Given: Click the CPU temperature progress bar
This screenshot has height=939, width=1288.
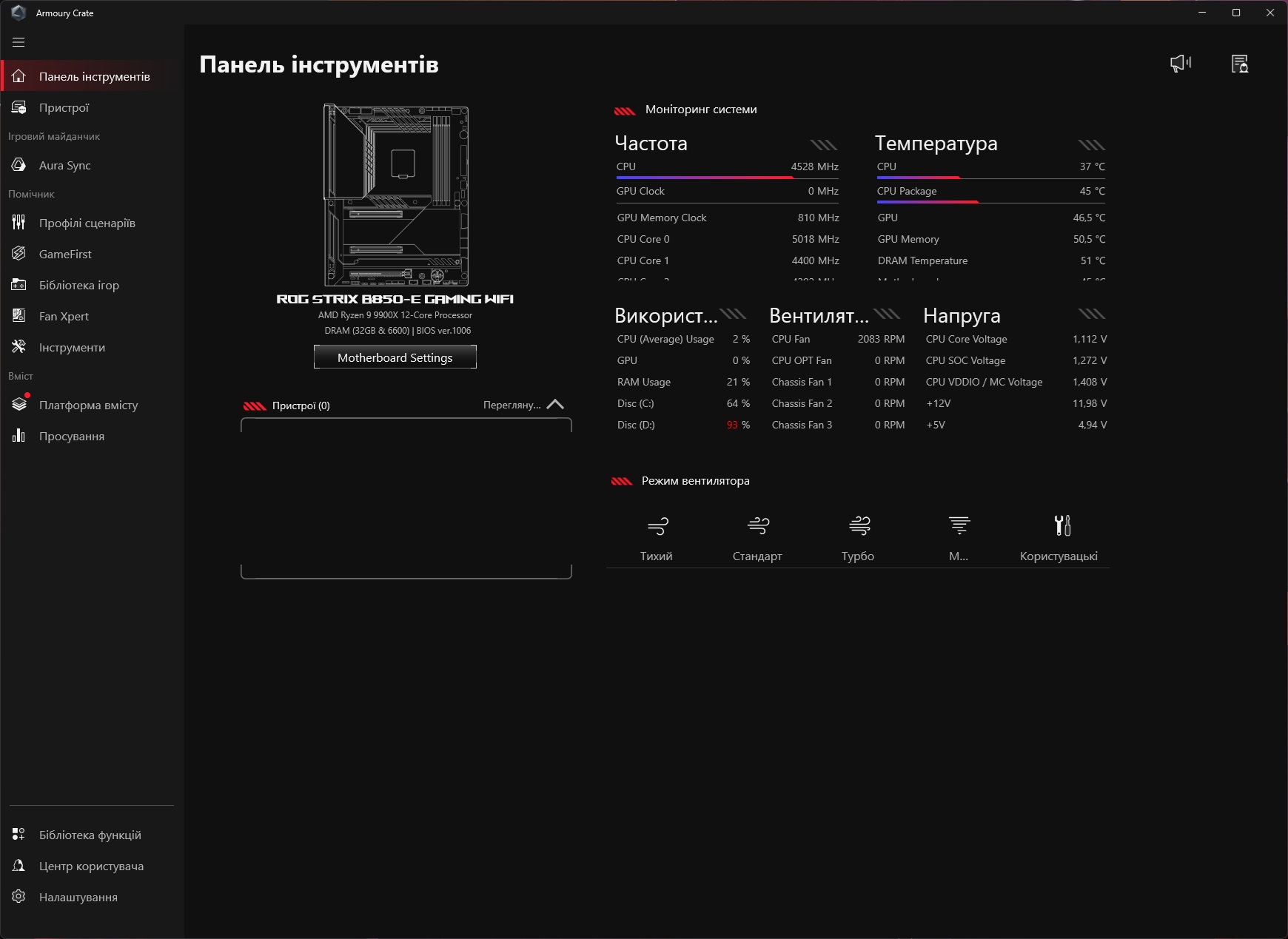Looking at the screenshot, I should coord(991,178).
